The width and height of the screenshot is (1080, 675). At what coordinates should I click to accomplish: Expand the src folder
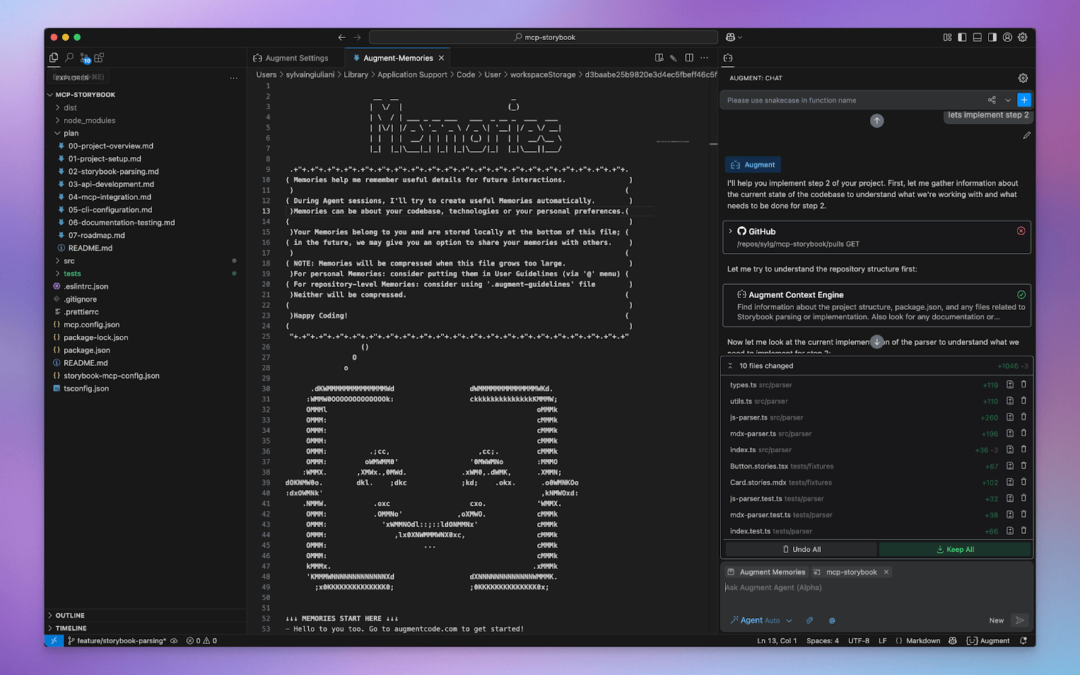click(x=69, y=260)
